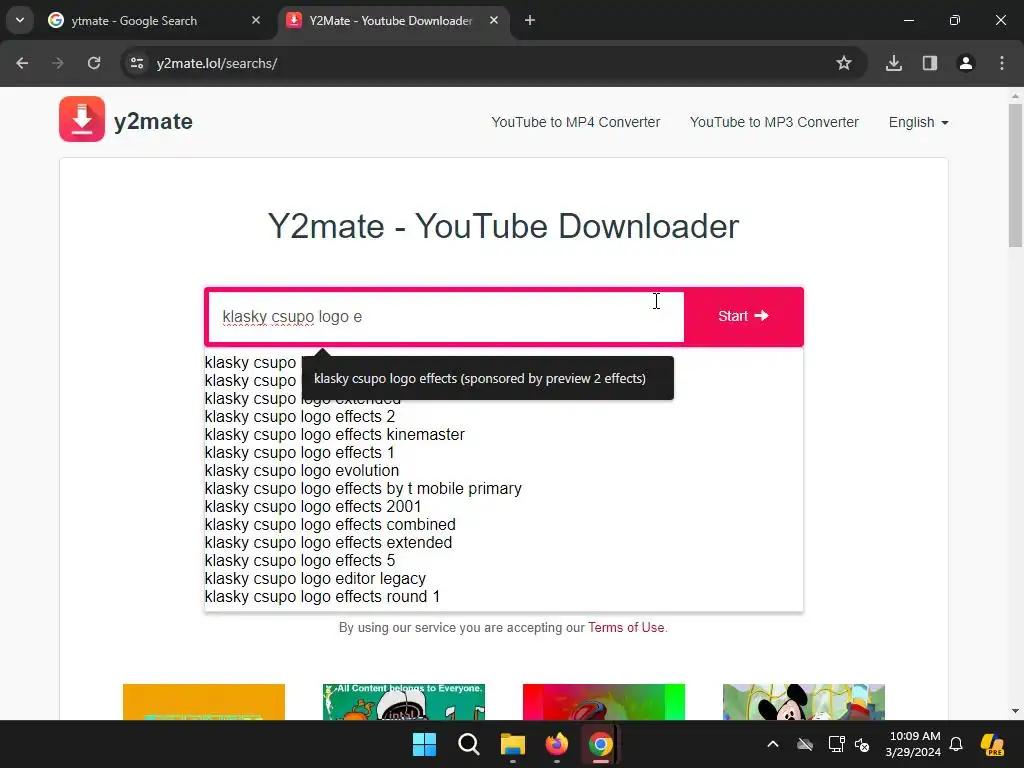The image size is (1024, 768).
Task: Open Chrome's three-dot menu
Action: tap(1002, 63)
